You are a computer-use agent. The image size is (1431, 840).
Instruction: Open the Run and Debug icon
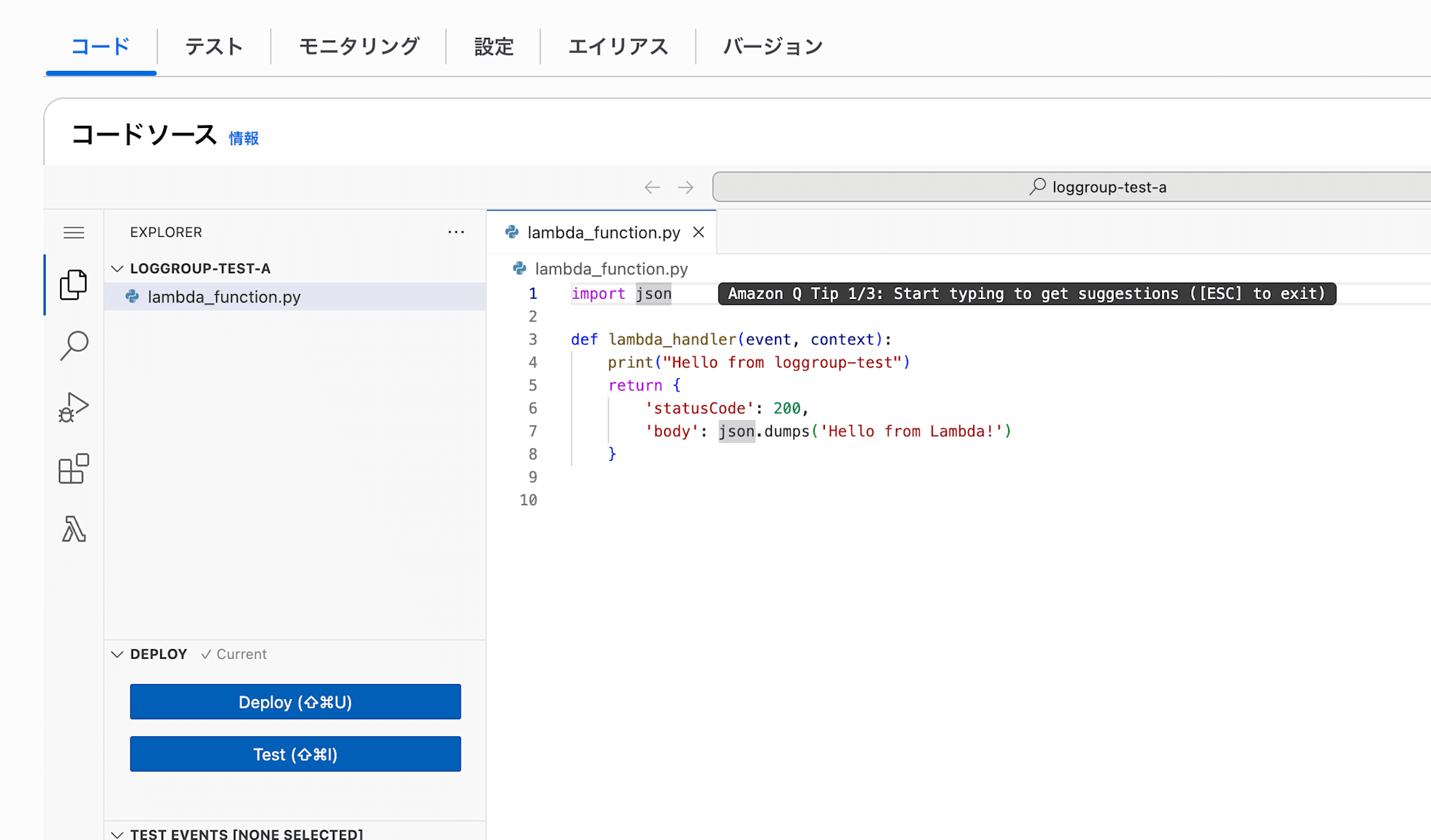[x=74, y=407]
